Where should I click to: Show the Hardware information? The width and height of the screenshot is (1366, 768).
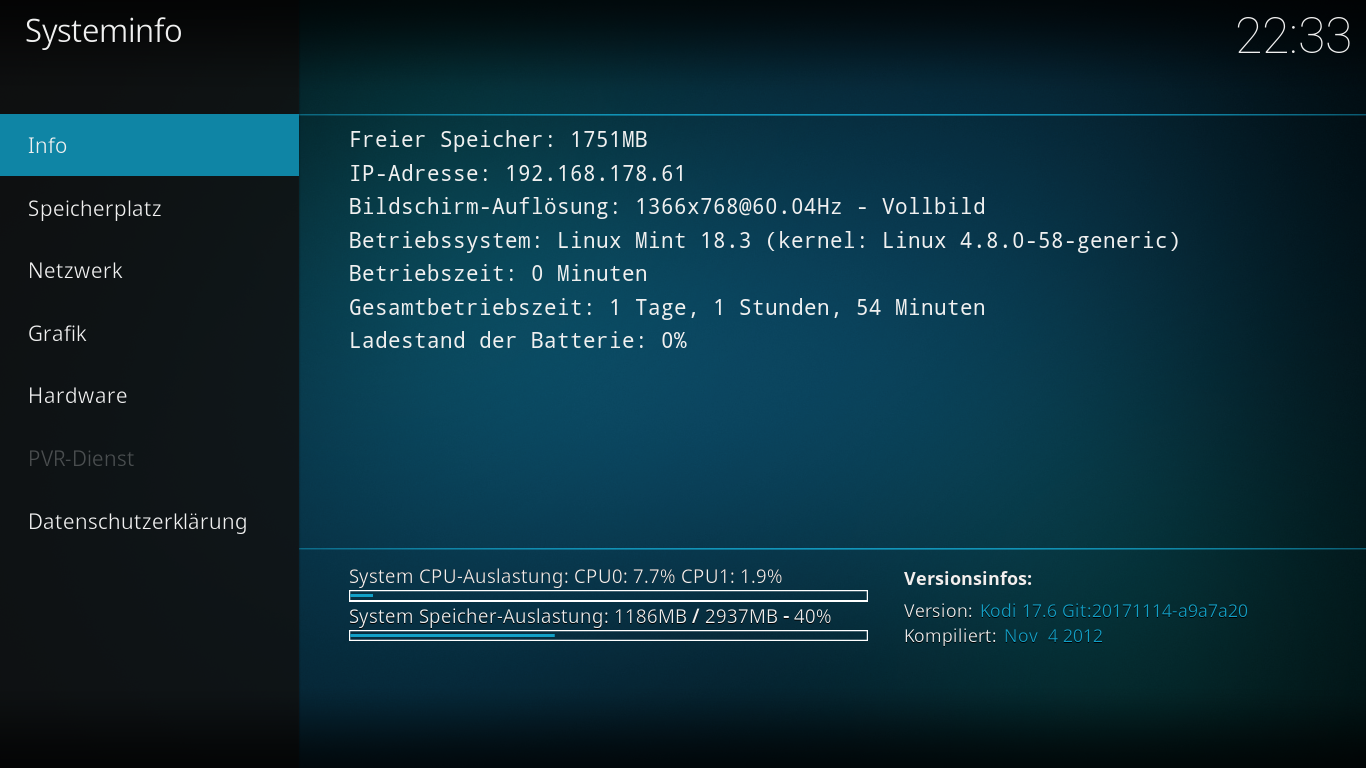pos(149,395)
